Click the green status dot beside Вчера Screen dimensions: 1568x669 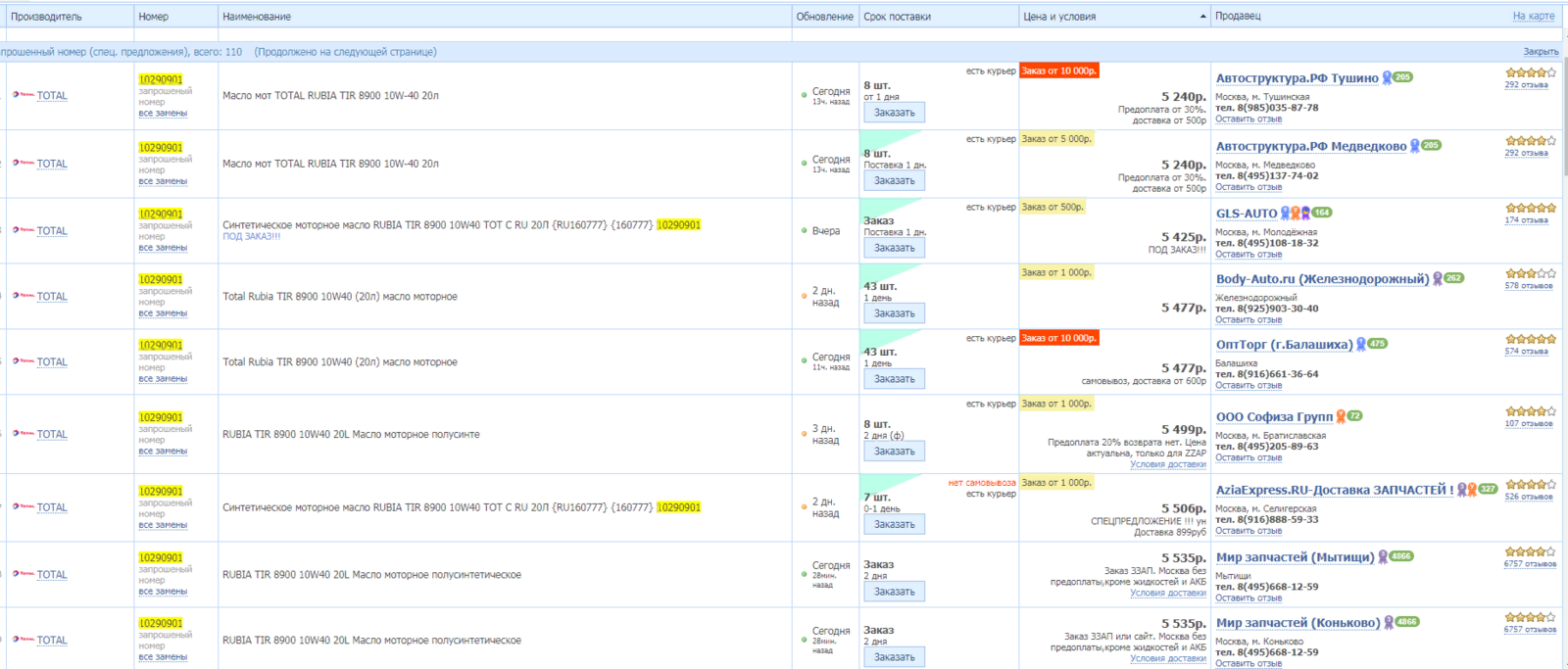804,231
